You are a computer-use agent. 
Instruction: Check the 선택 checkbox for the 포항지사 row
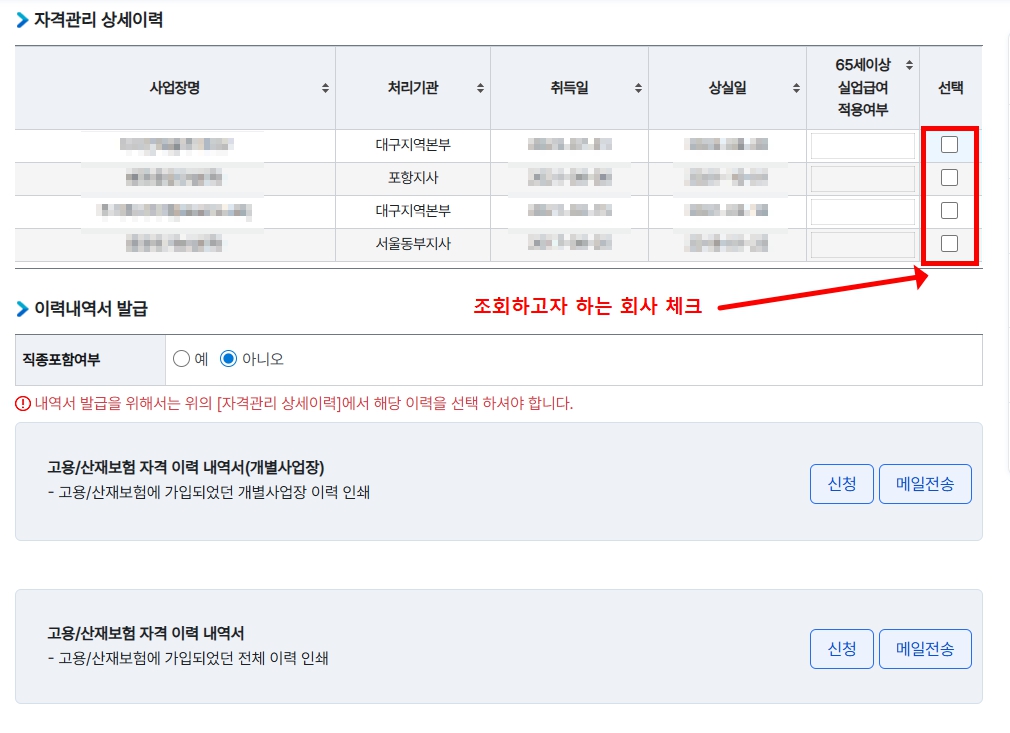pyautogui.click(x=948, y=178)
